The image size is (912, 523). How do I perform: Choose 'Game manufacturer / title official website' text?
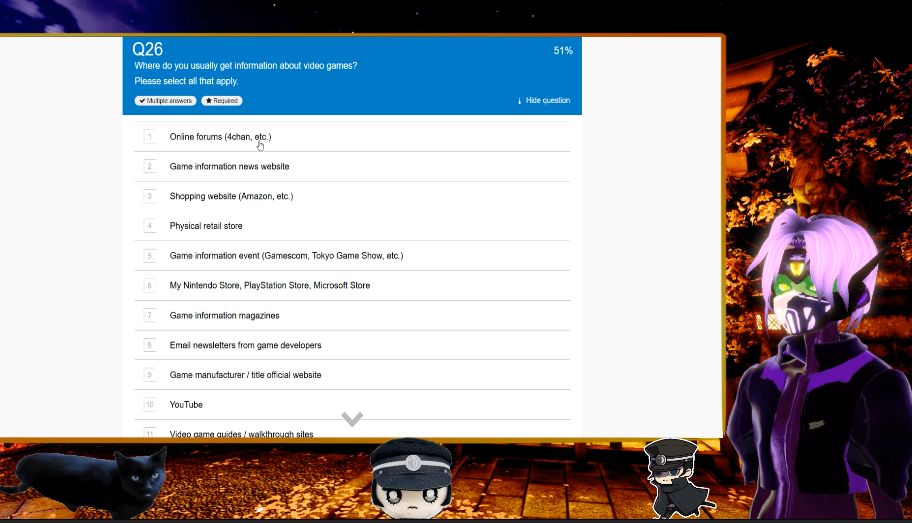245,375
